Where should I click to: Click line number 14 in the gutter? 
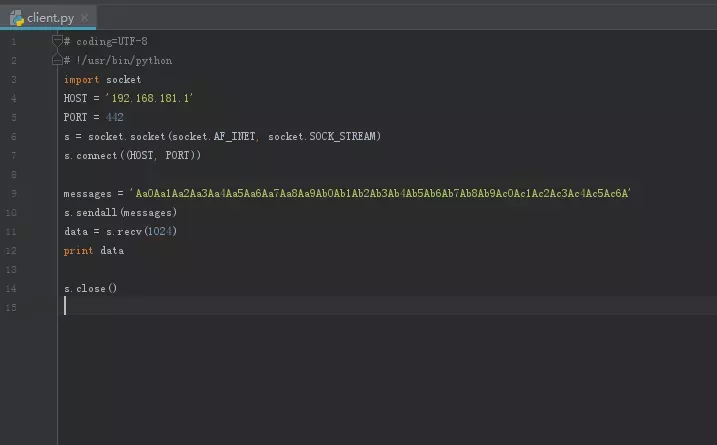coord(13,288)
